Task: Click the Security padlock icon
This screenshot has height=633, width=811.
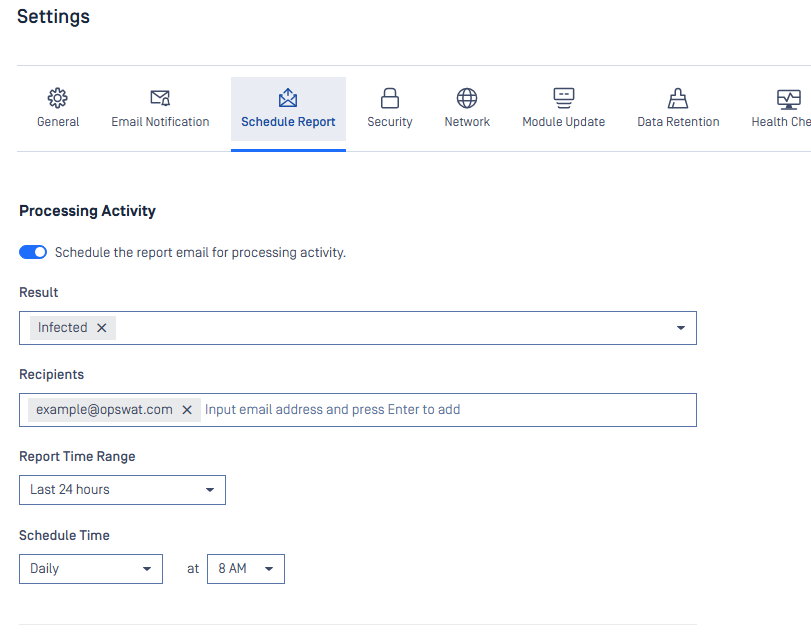Action: coord(390,98)
